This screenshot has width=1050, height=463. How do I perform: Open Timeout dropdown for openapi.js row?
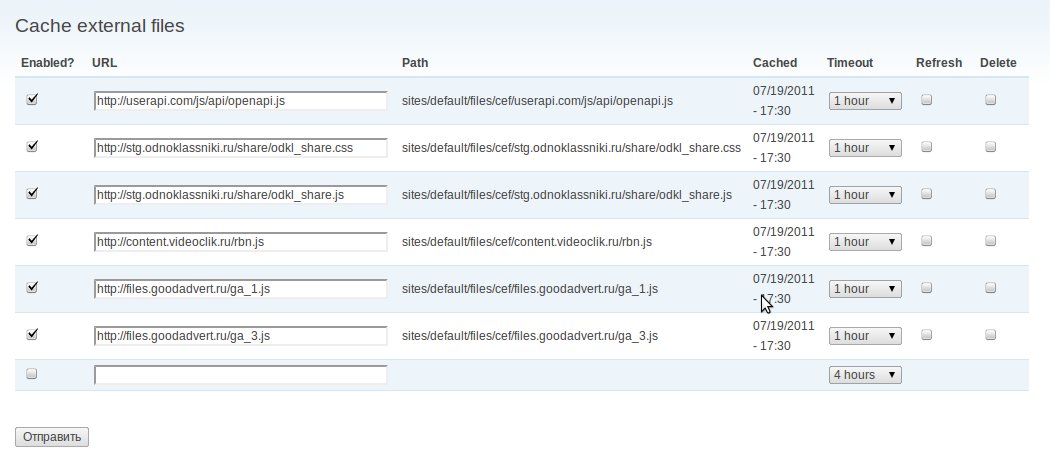click(x=865, y=101)
